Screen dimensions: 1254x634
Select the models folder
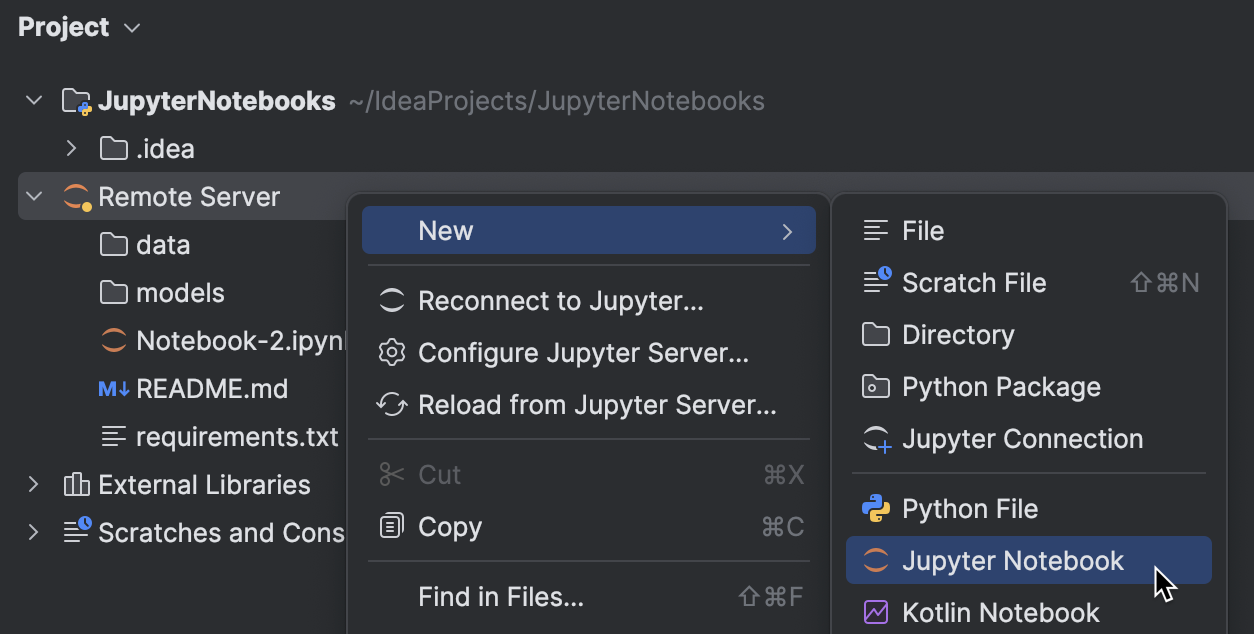pos(180,293)
